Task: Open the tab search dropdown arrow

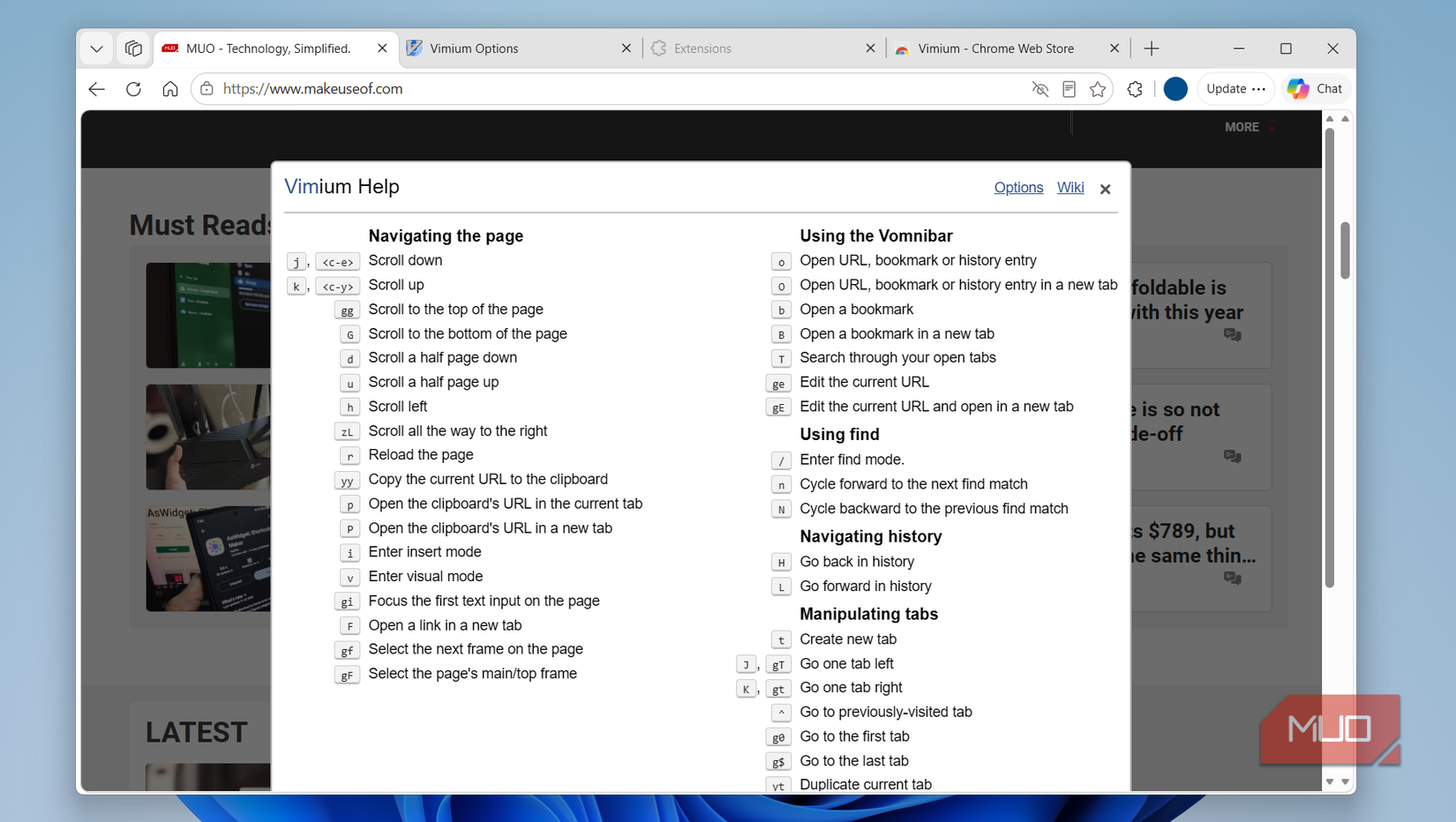Action: pos(97,49)
